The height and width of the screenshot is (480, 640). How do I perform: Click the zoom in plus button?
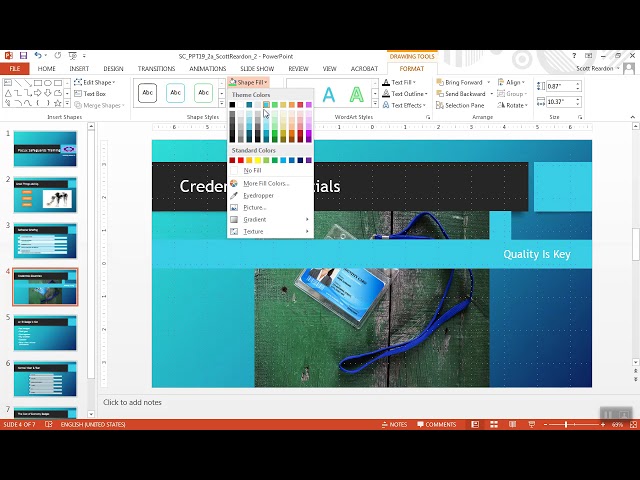[603, 425]
